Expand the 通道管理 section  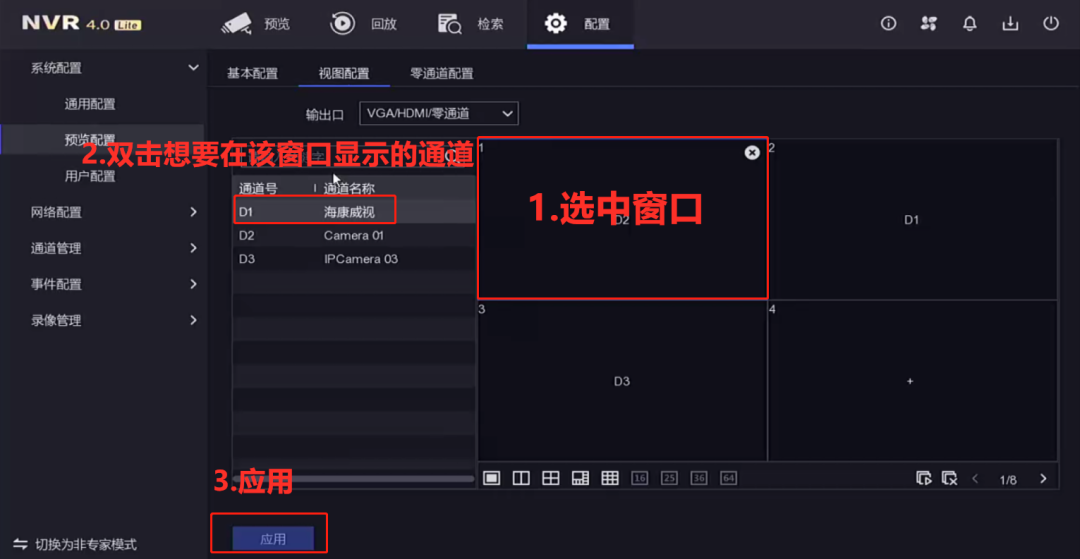tap(193, 248)
